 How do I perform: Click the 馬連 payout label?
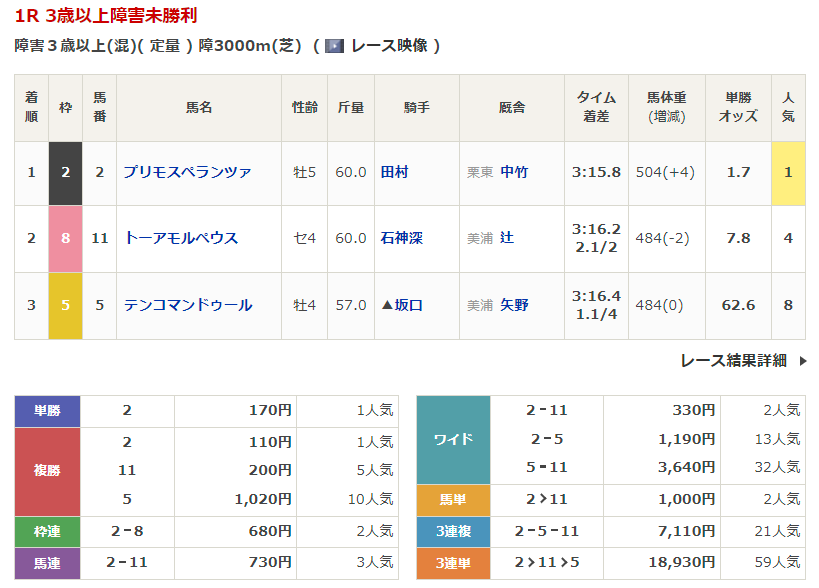47,563
